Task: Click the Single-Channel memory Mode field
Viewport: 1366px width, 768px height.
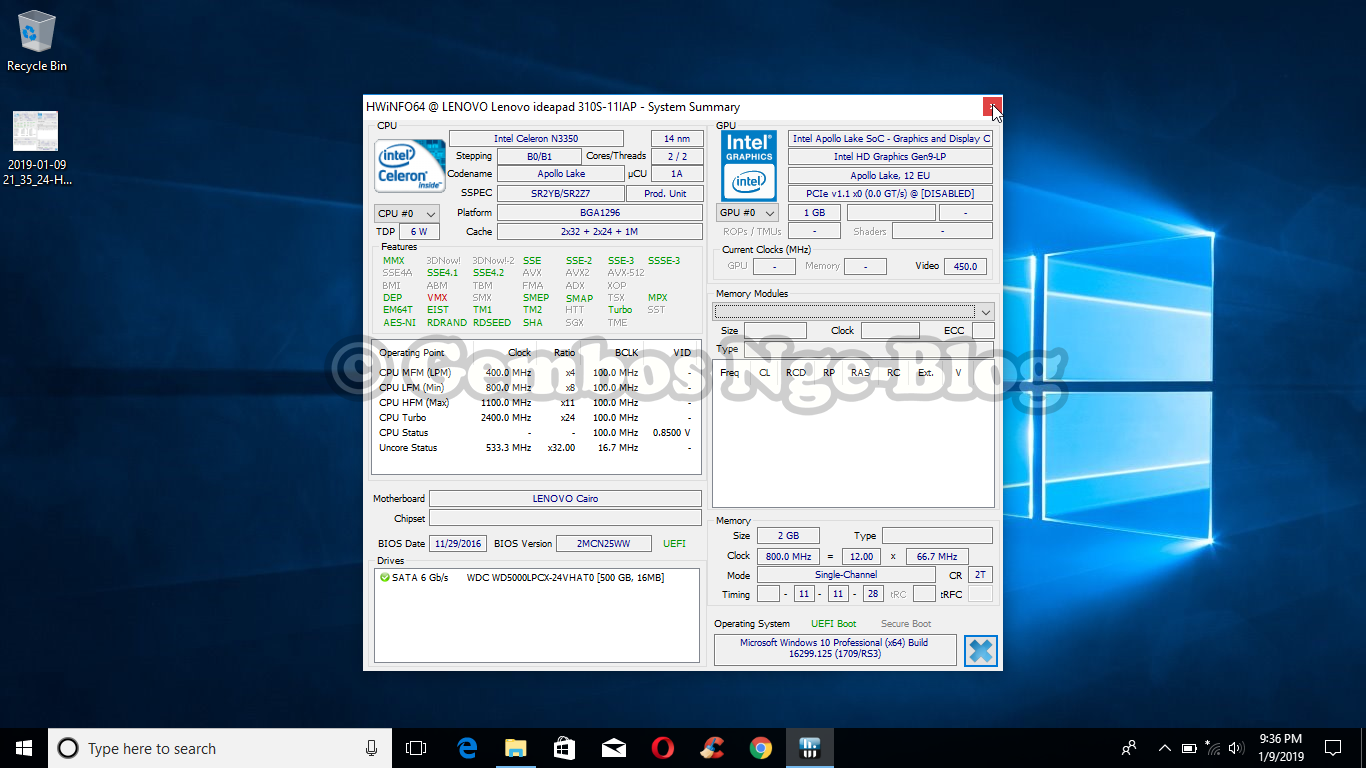Action: (x=846, y=575)
